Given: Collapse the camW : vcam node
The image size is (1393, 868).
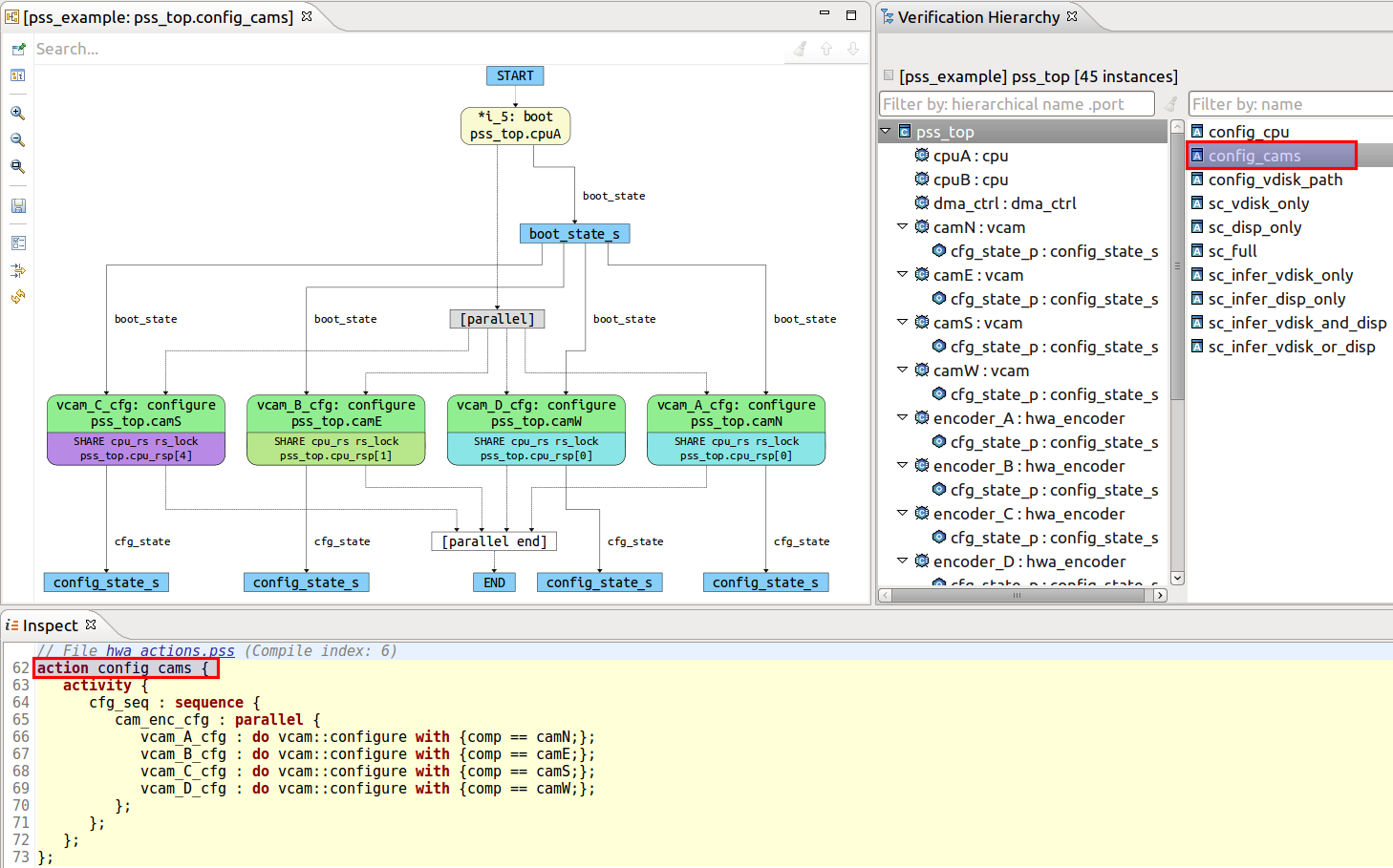Looking at the screenshot, I should pyautogui.click(x=903, y=370).
